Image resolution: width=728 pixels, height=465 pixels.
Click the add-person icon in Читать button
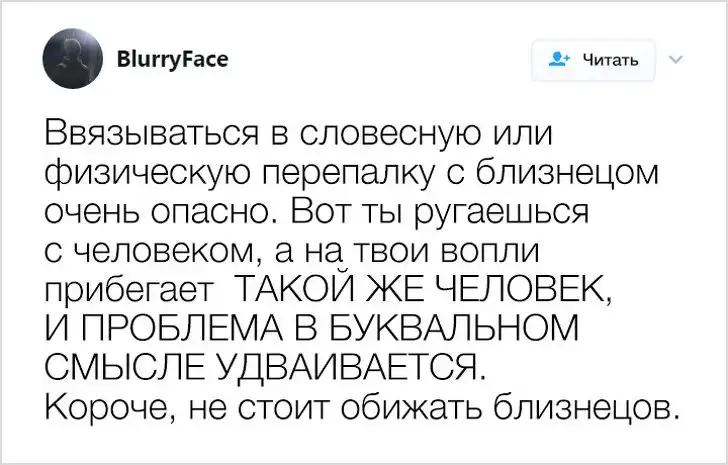[x=557, y=59]
